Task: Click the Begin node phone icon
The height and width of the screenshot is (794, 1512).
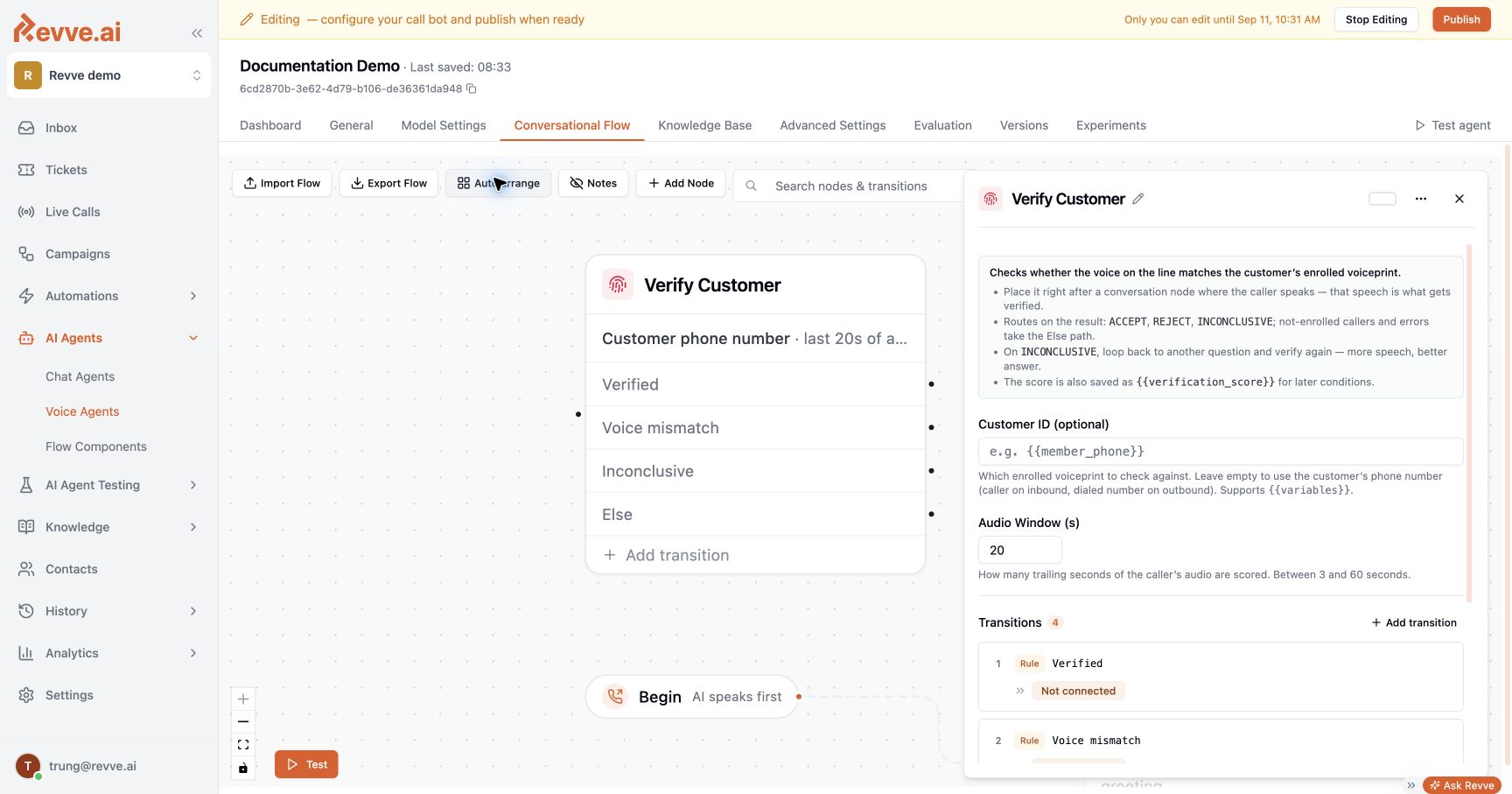Action: click(x=616, y=697)
